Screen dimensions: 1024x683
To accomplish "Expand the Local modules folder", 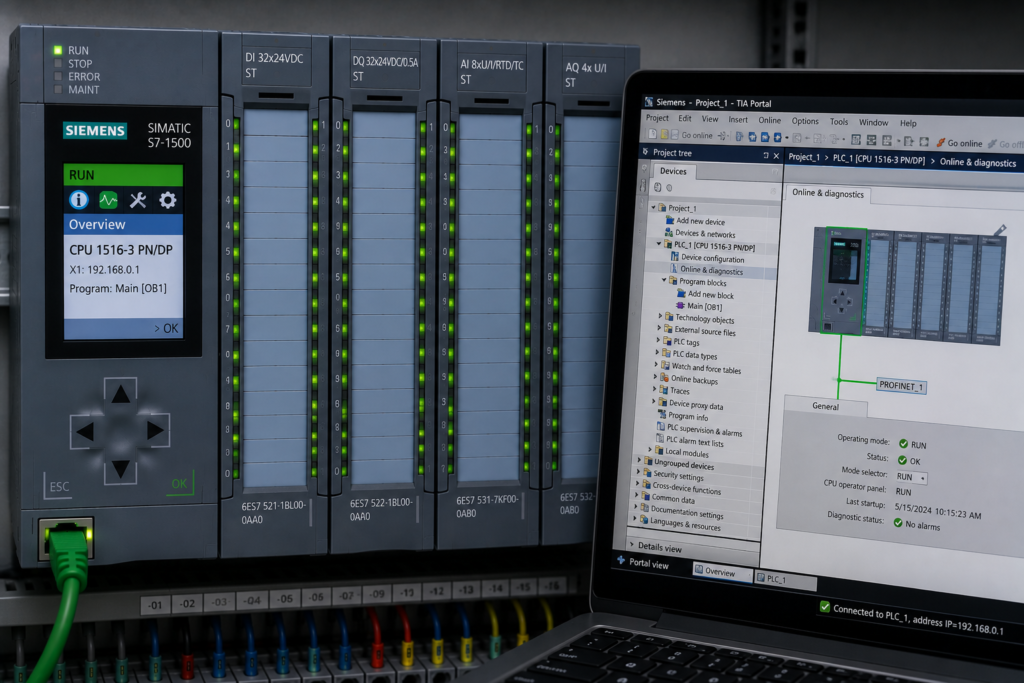I will coord(650,450).
